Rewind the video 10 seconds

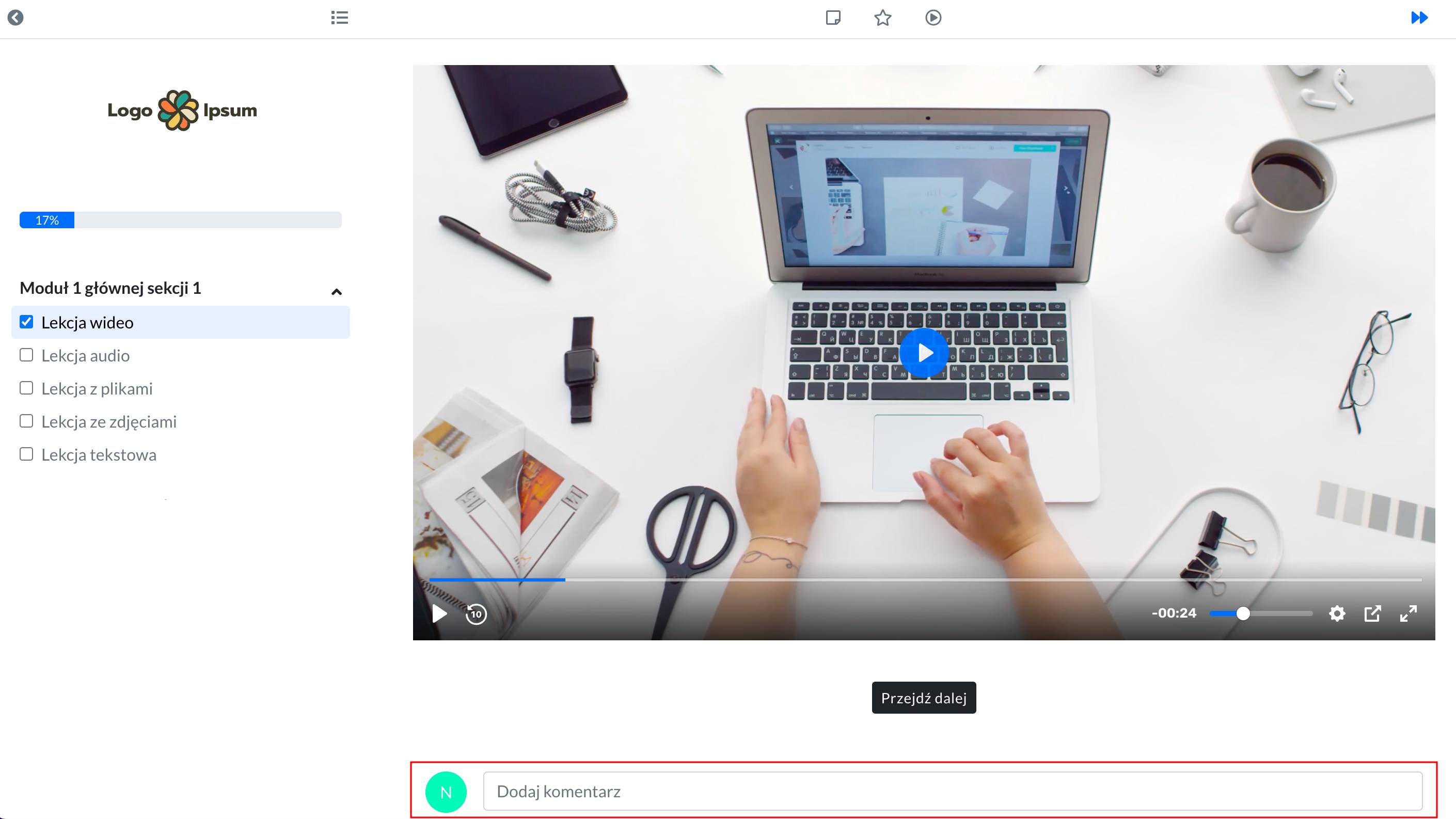click(476, 613)
